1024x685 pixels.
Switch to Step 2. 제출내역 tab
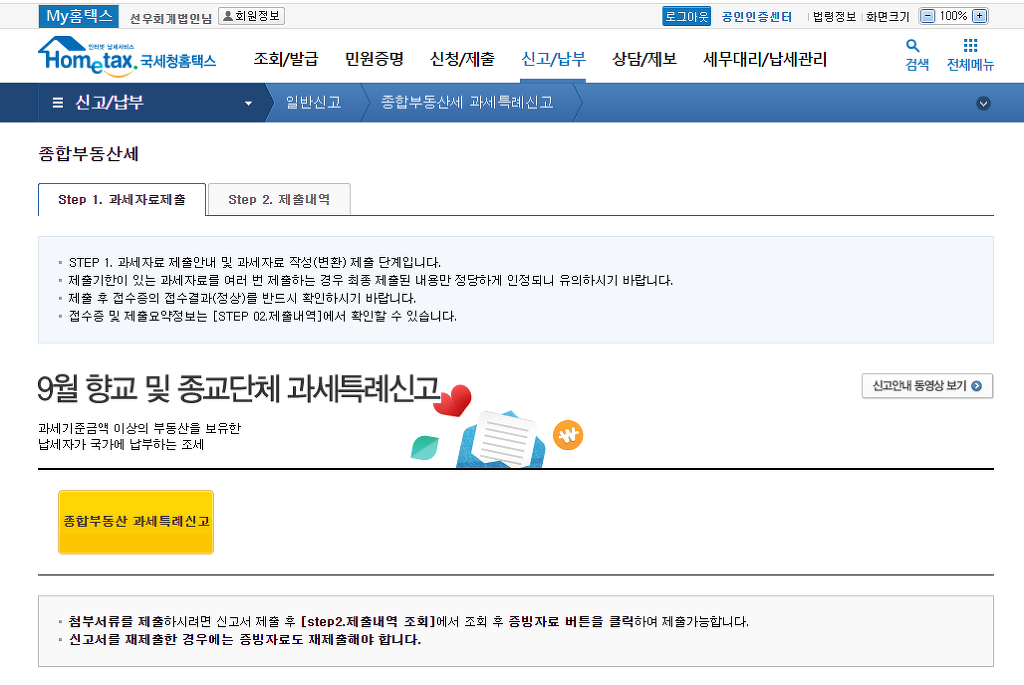(x=279, y=200)
